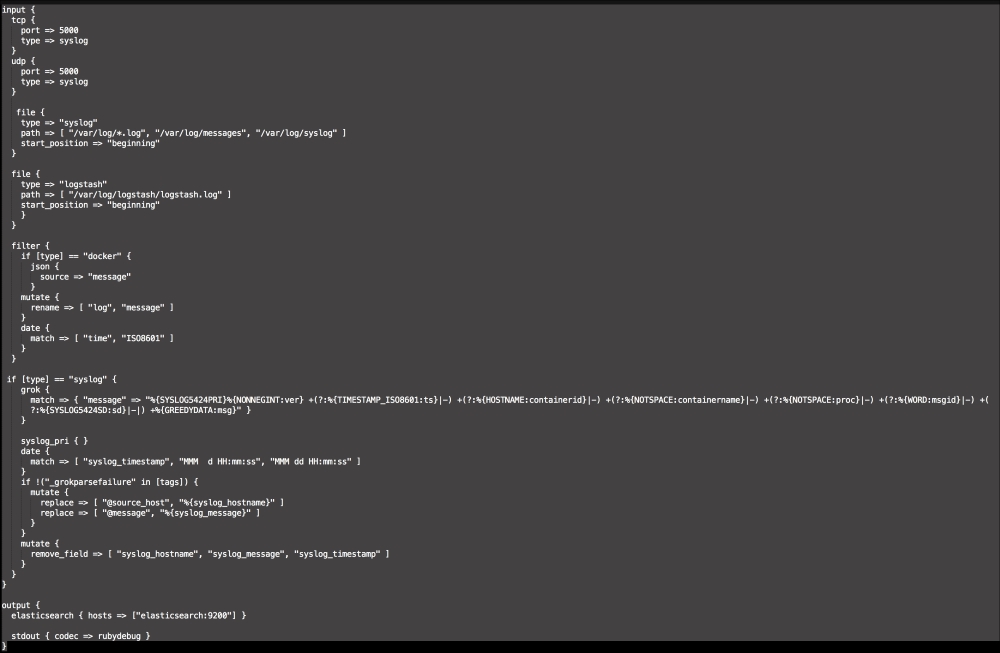Image resolution: width=1000 pixels, height=653 pixels.
Task: Click the "udp {" block opener
Action: [26, 61]
